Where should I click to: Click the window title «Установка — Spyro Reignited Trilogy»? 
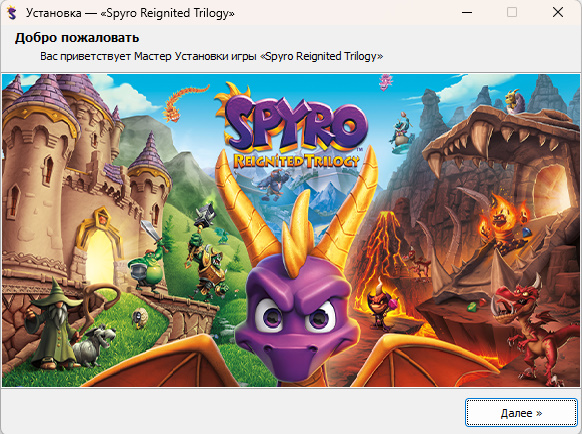pos(130,13)
